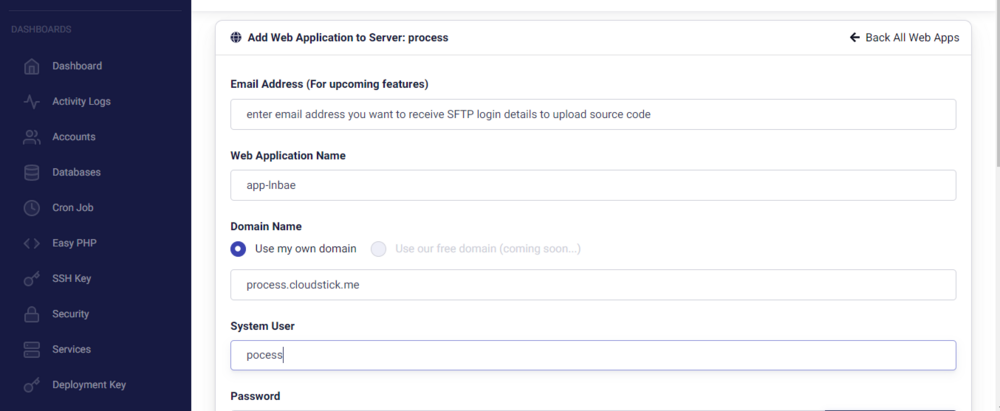This screenshot has height=411, width=1000.
Task: Click the Deployment Key icon
Action: coord(32,385)
